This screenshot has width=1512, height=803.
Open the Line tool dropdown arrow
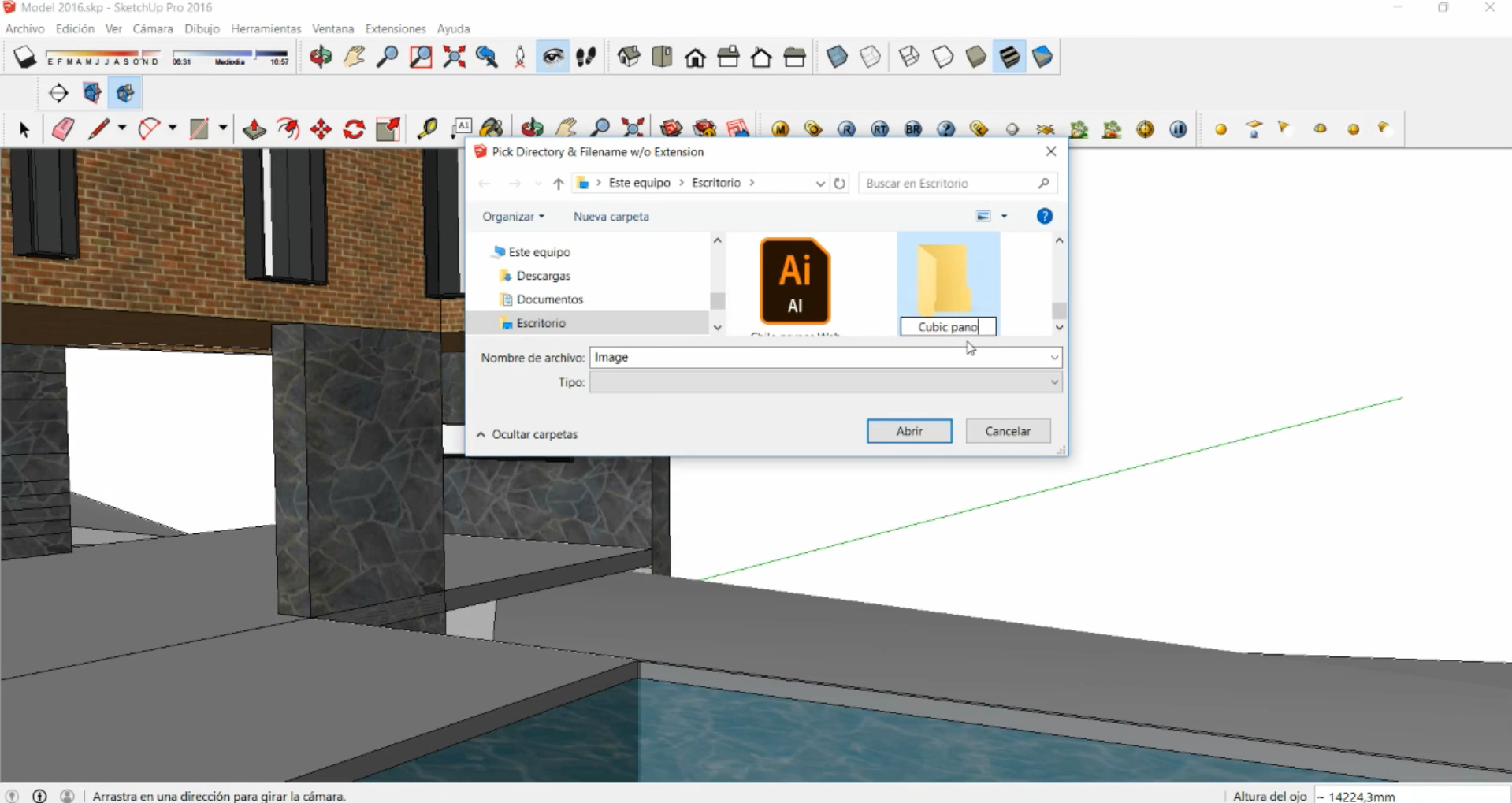122,128
